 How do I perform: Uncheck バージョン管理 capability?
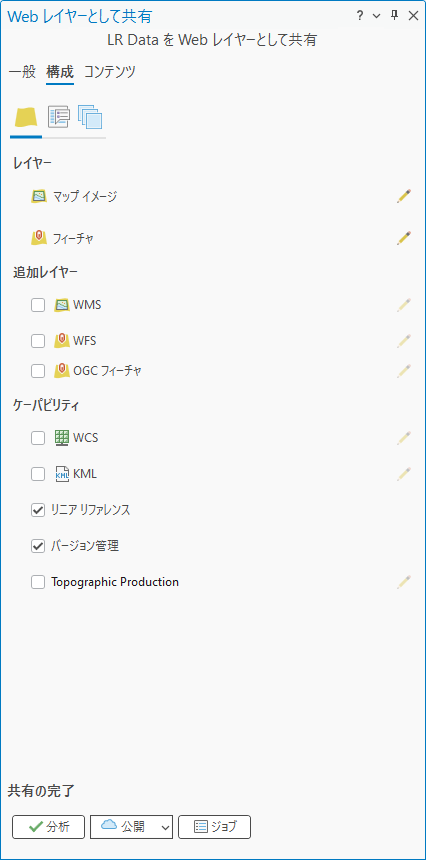[x=38, y=546]
